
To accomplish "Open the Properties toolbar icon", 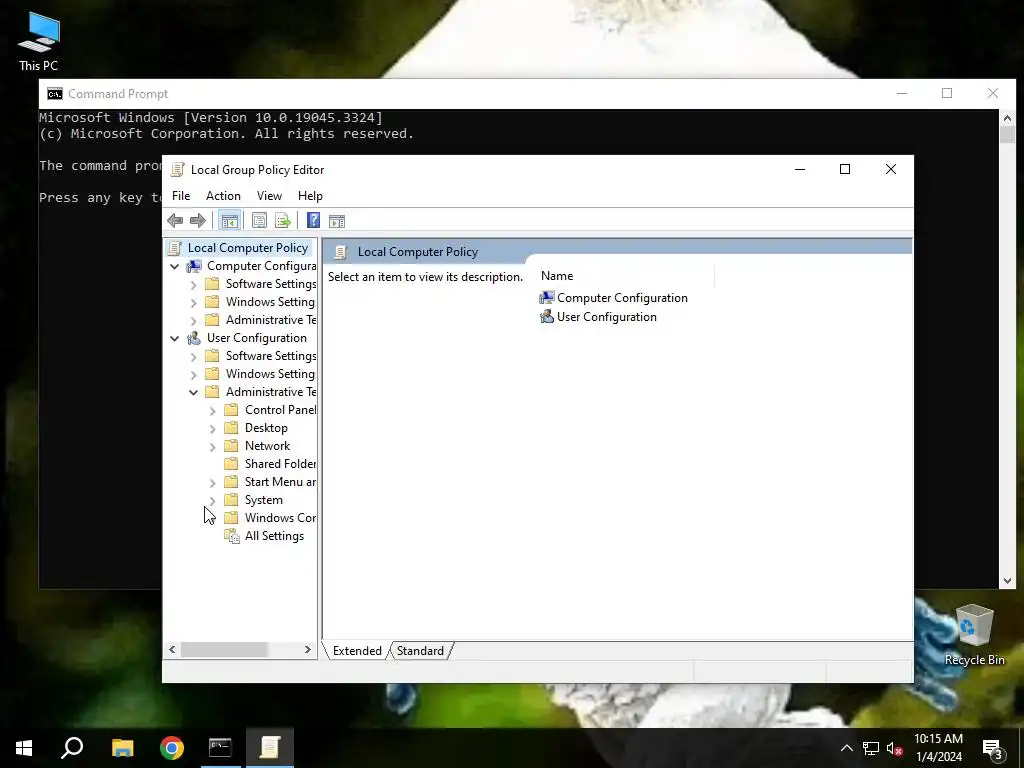I will coord(259,221).
